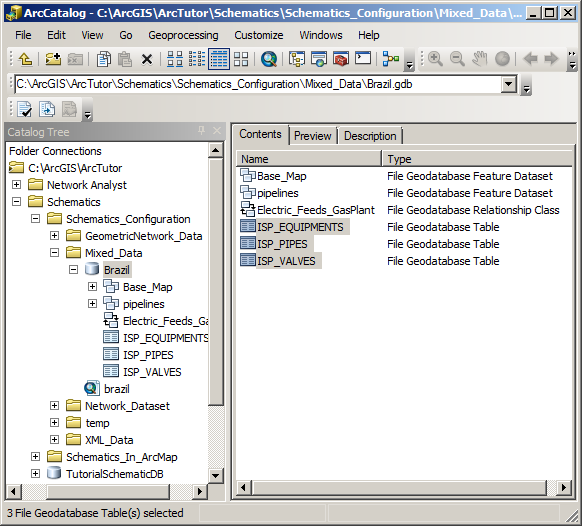Open the File menu
582x526 pixels.
[x=23, y=35]
